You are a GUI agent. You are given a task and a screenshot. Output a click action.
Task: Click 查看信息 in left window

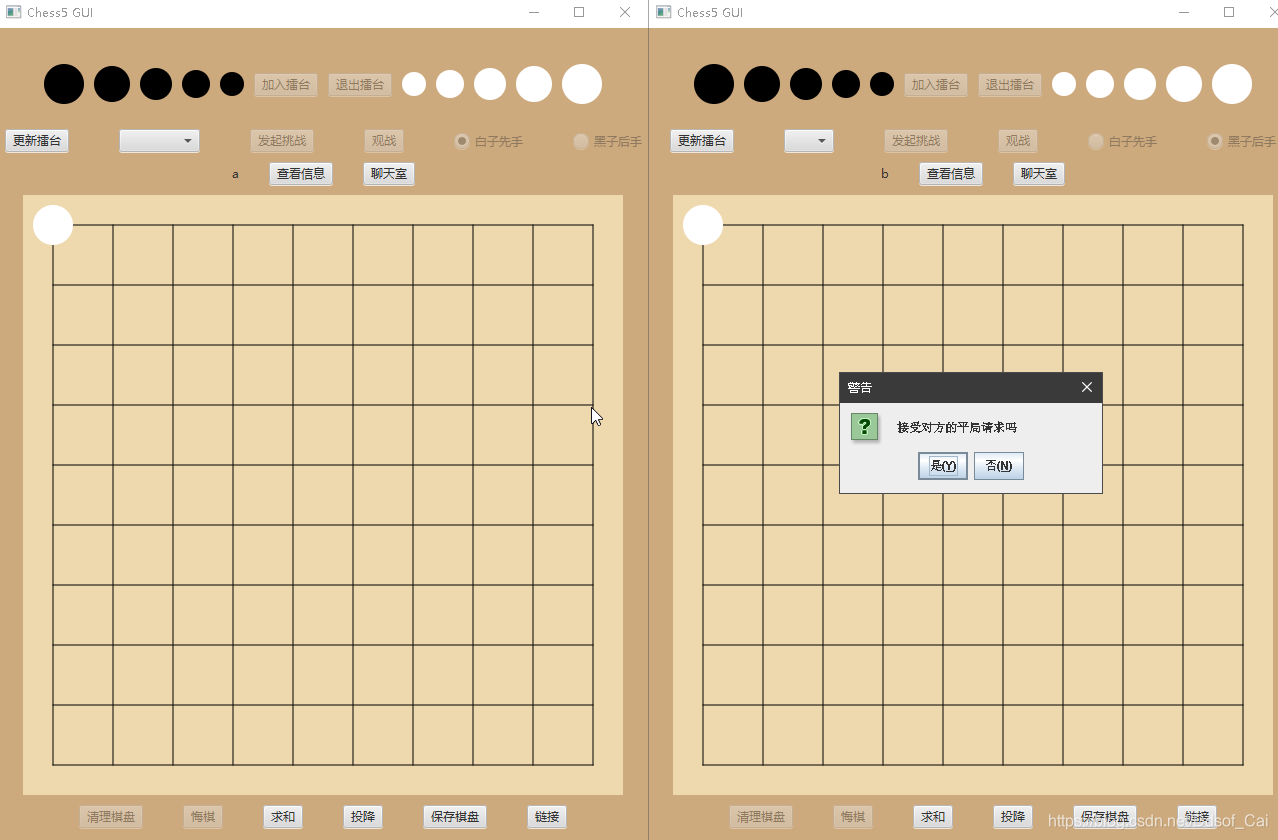click(x=301, y=174)
